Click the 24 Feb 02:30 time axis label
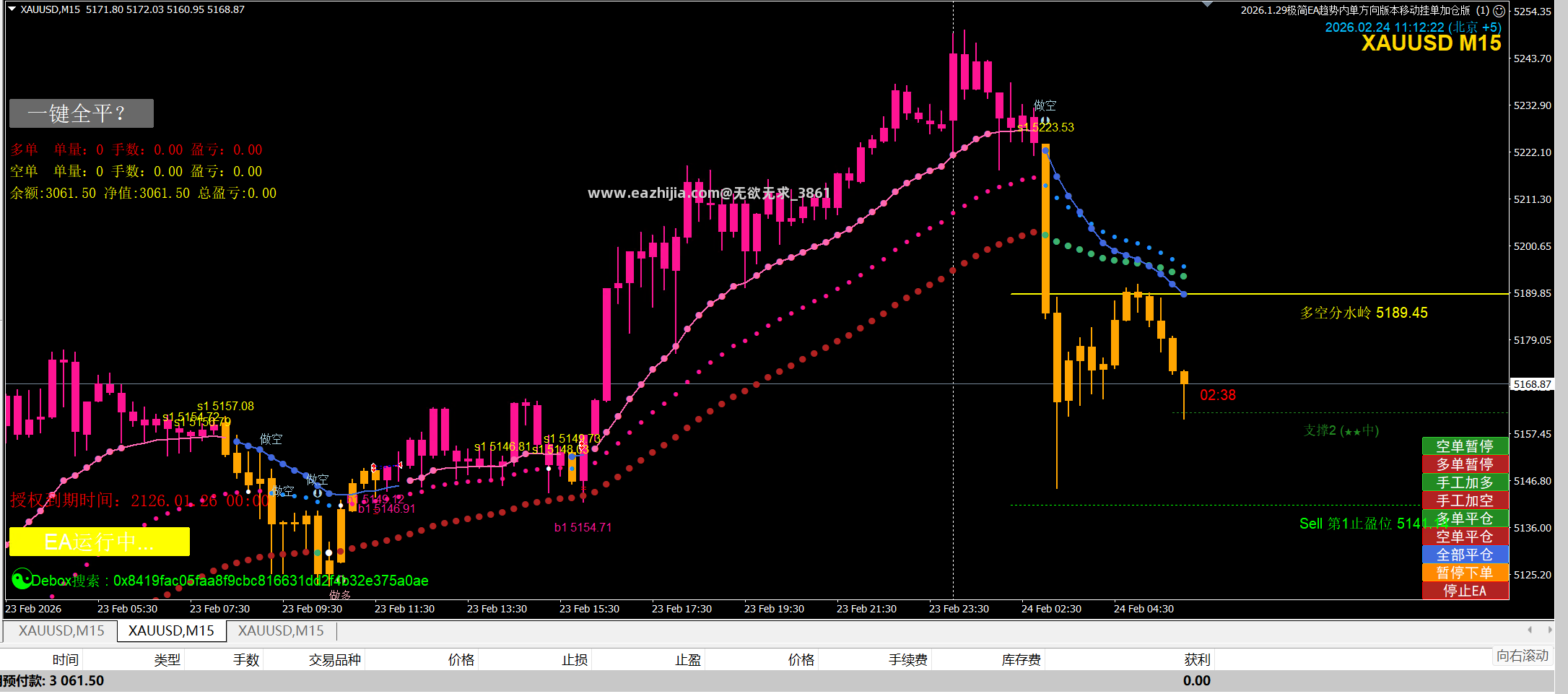The image size is (1568, 694). pos(1051,609)
